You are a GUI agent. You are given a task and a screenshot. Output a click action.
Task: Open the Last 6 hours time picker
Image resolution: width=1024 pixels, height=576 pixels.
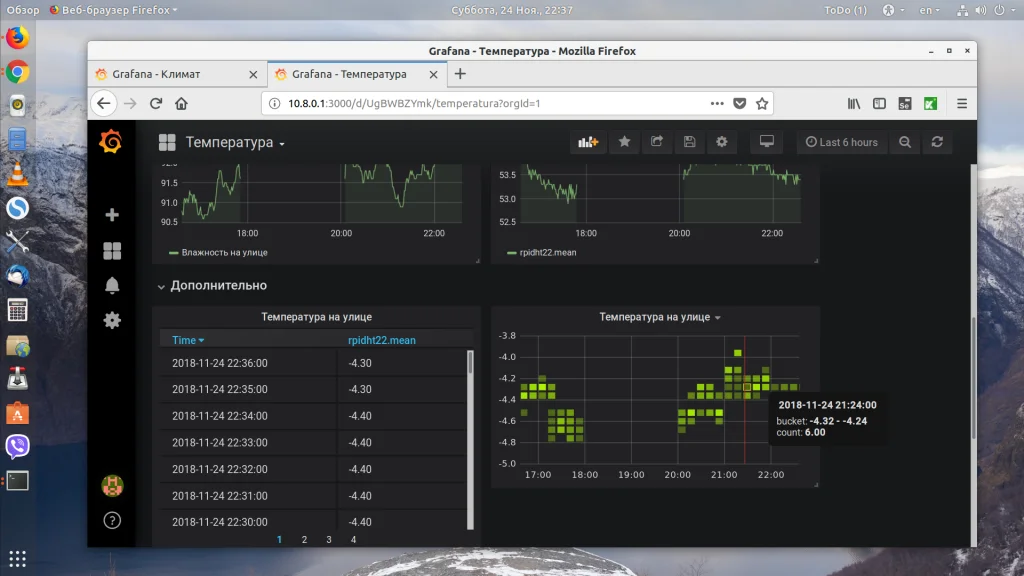pos(841,142)
